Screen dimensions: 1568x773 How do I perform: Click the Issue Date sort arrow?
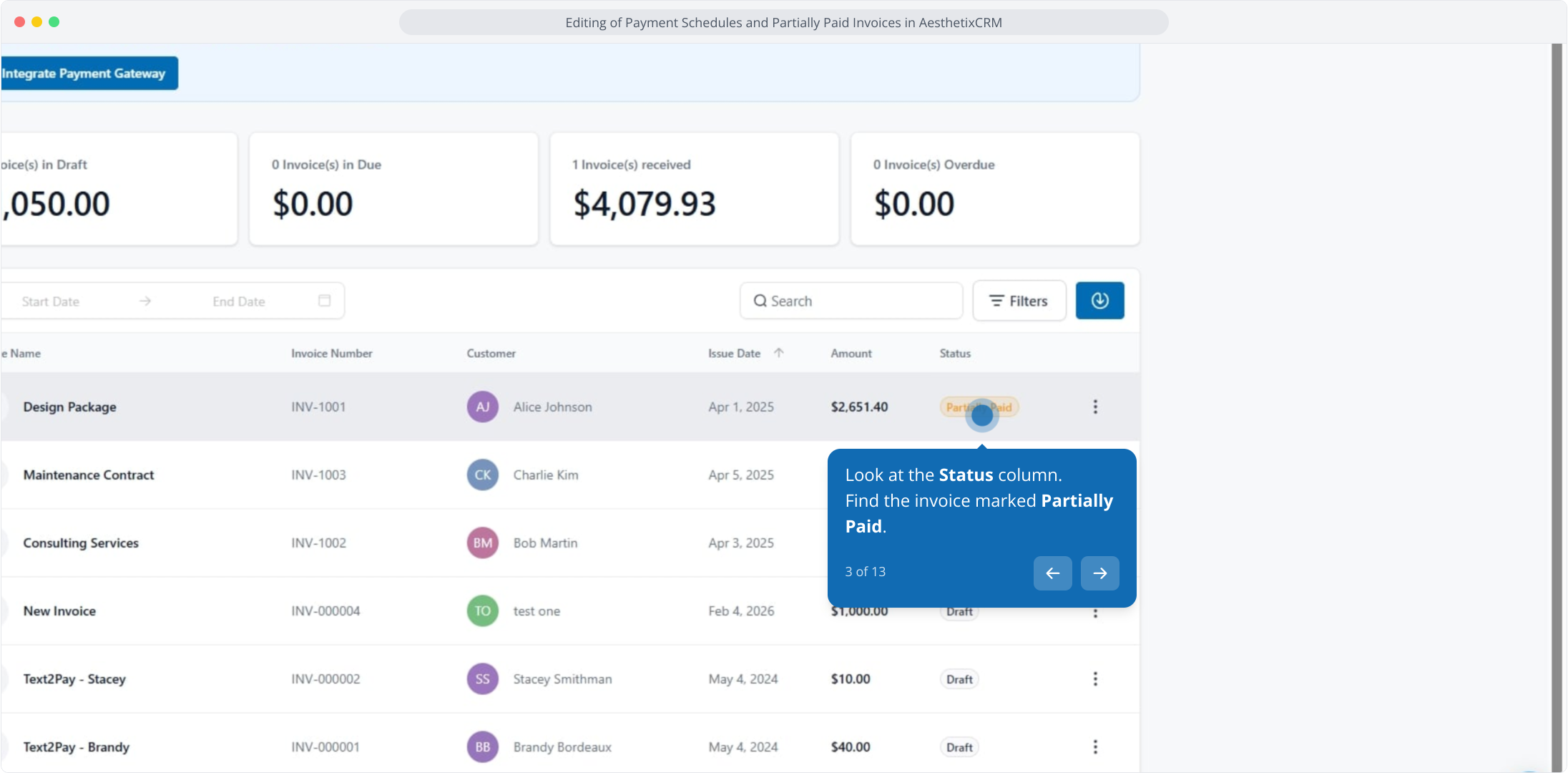click(x=779, y=353)
